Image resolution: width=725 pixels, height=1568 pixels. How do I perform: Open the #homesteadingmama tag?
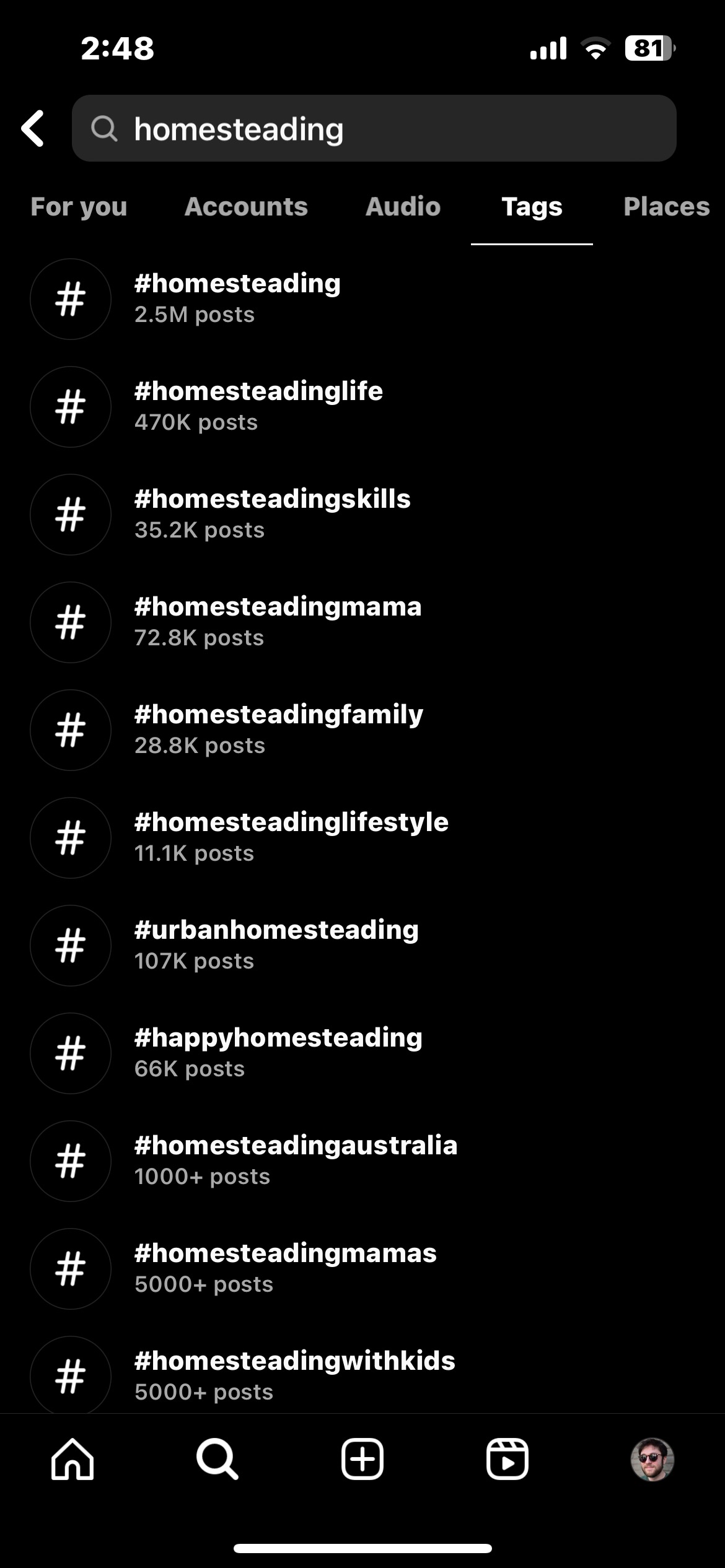coord(278,621)
